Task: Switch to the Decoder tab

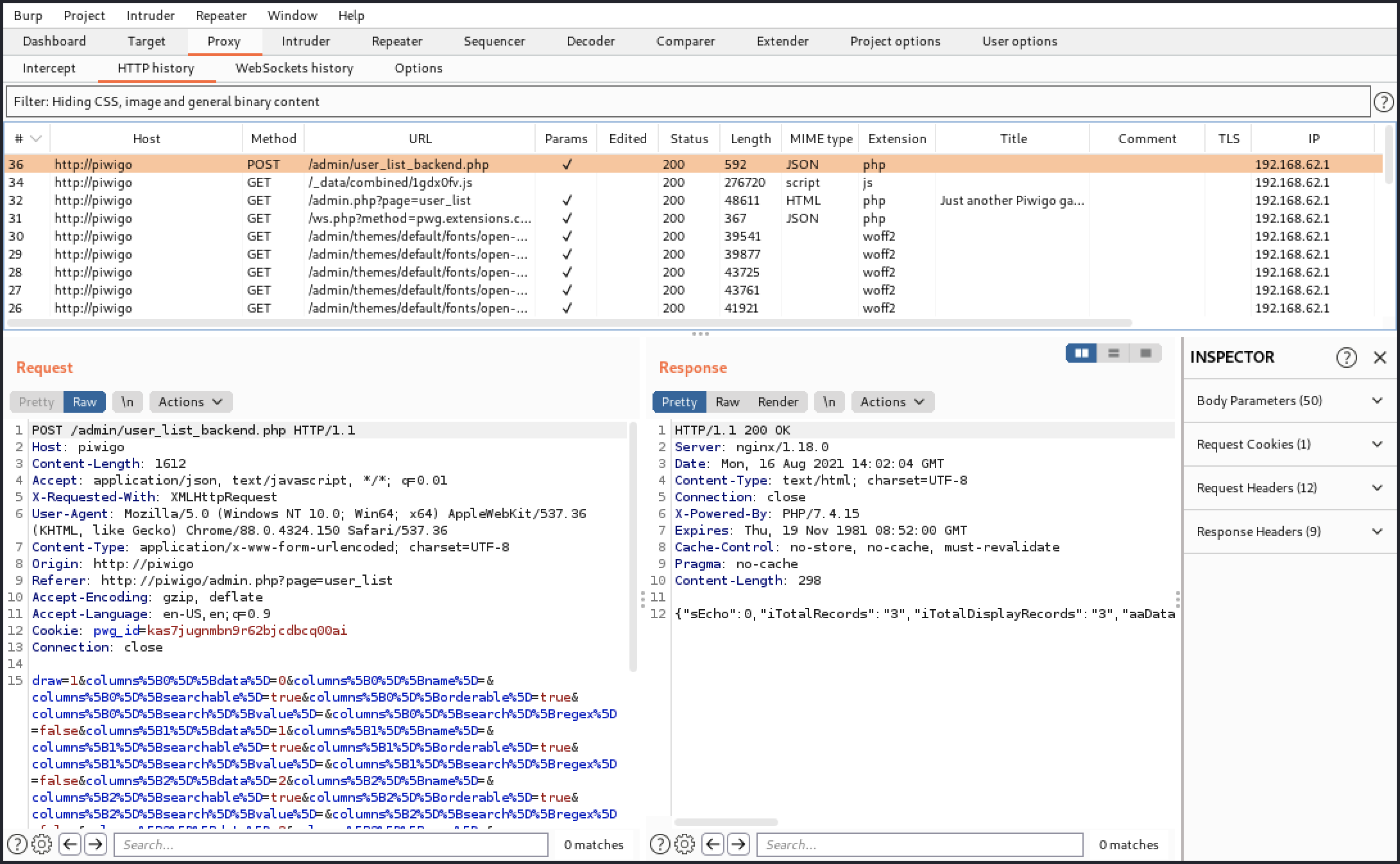Action: tap(591, 41)
